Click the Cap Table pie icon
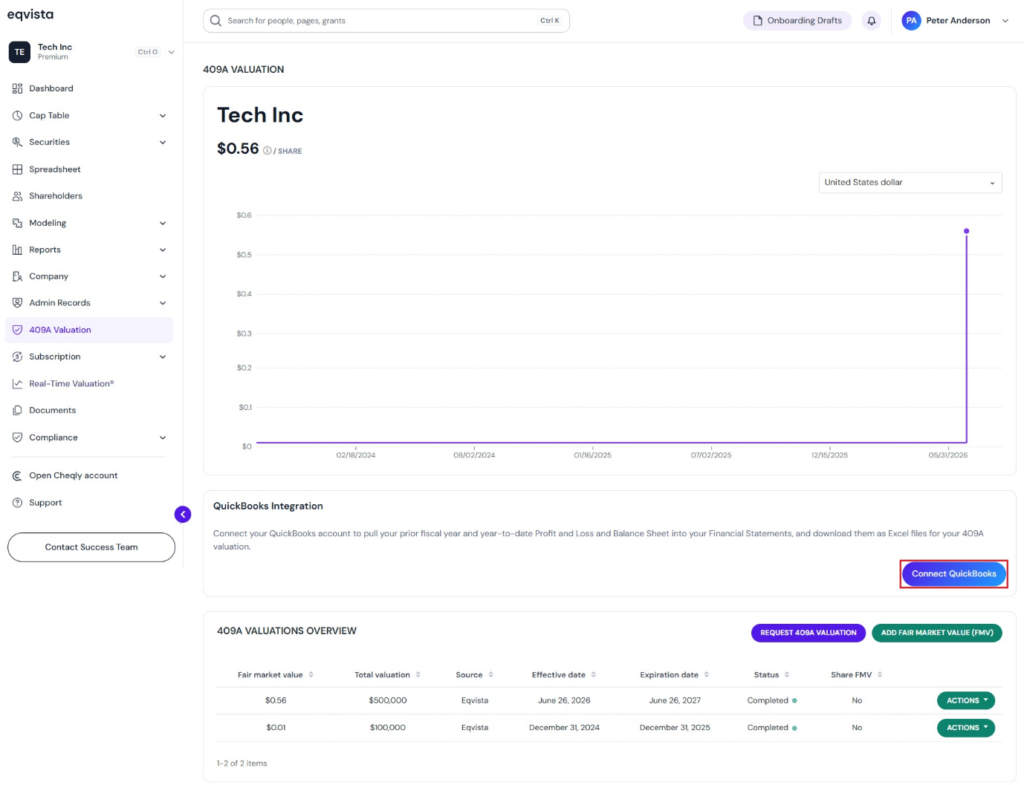1024x785 pixels. click(x=17, y=116)
